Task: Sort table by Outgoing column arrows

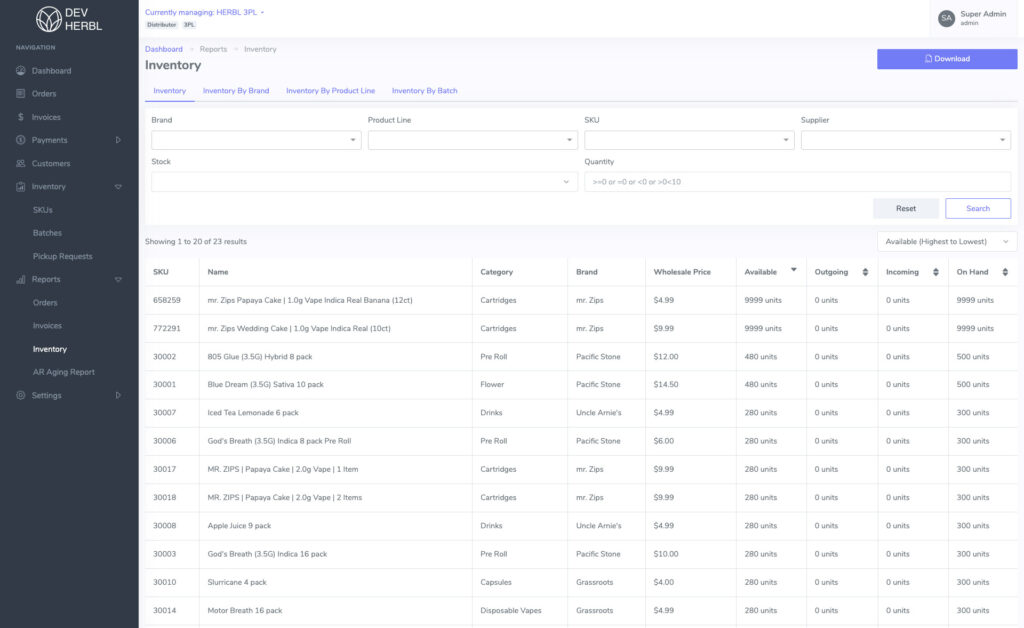Action: pyautogui.click(x=865, y=272)
